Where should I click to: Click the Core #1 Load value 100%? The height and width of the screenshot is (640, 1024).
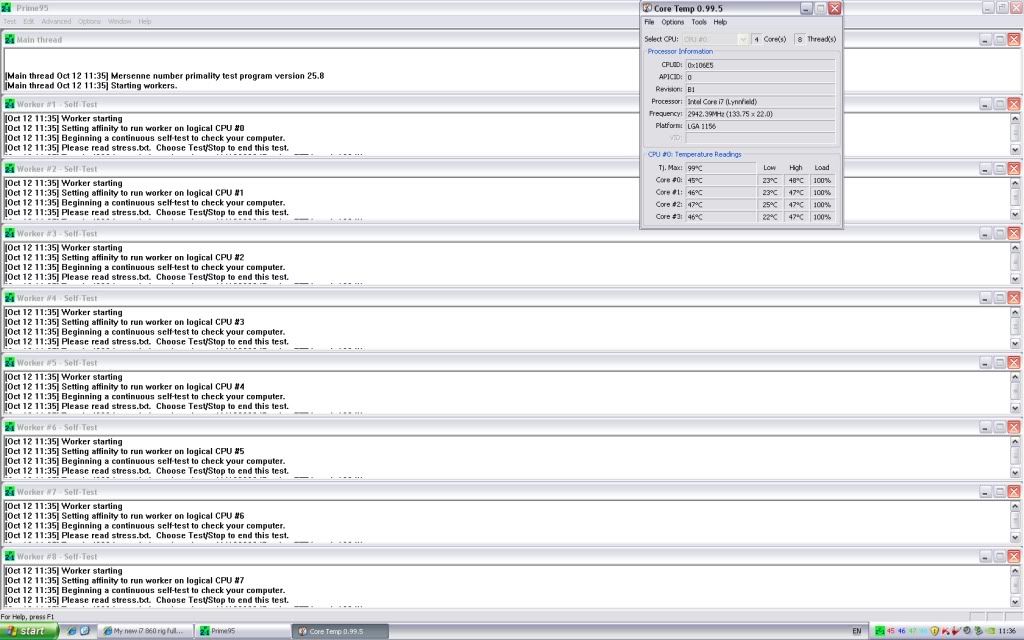822,193
